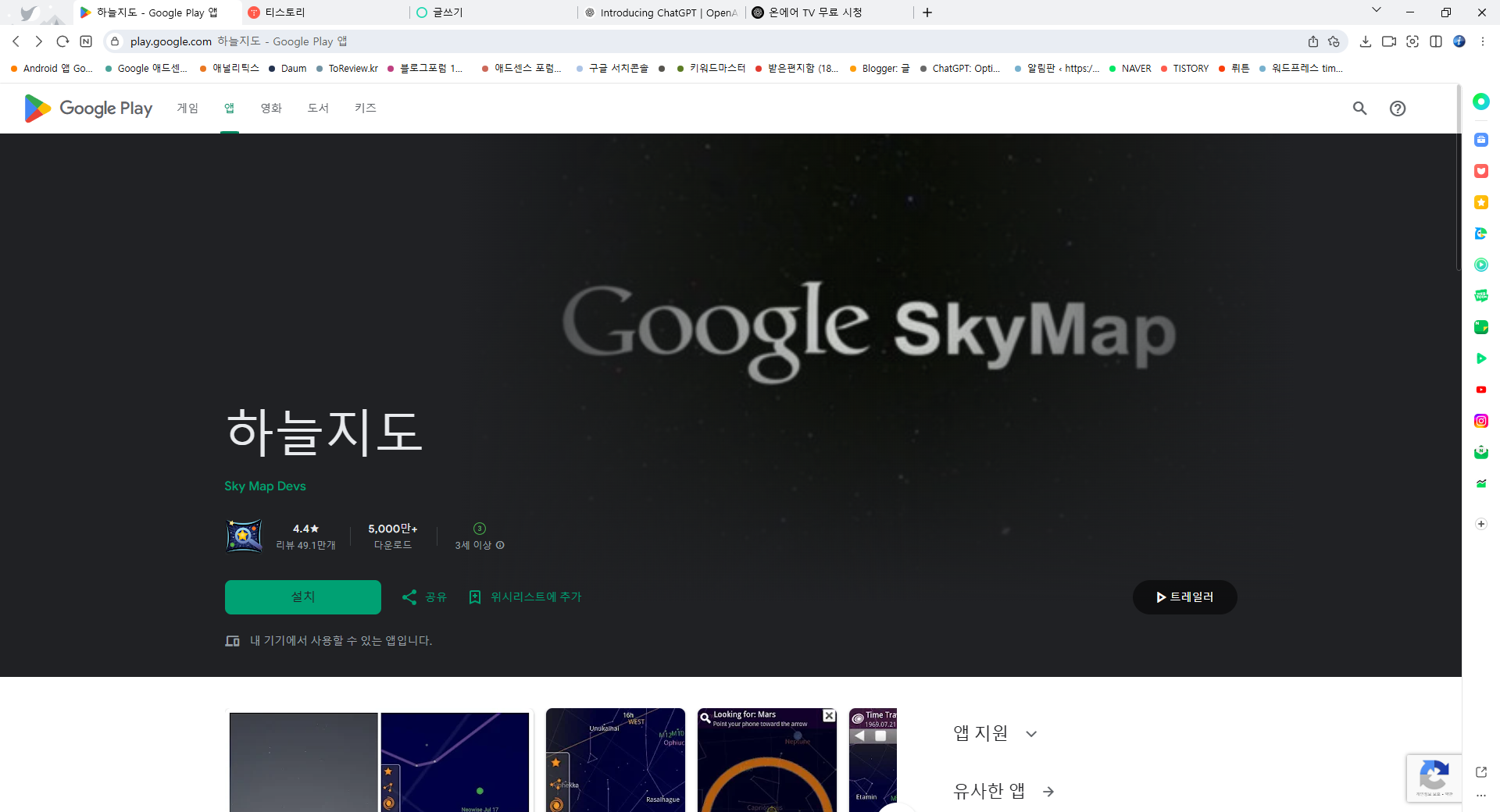The height and width of the screenshot is (812, 1500).
Task: Click the Google Play search magnifier icon
Action: [1360, 109]
